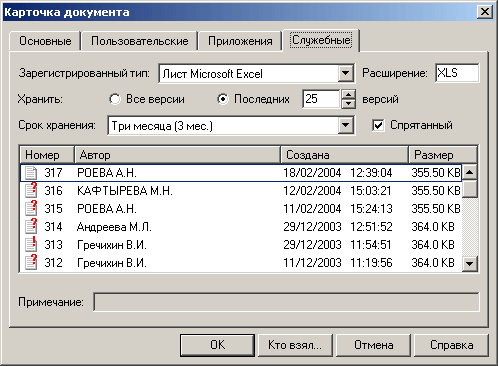The width and height of the screenshot is (498, 366).
Task: Click date '11/12/2003 11:19:56'
Action: (338, 263)
